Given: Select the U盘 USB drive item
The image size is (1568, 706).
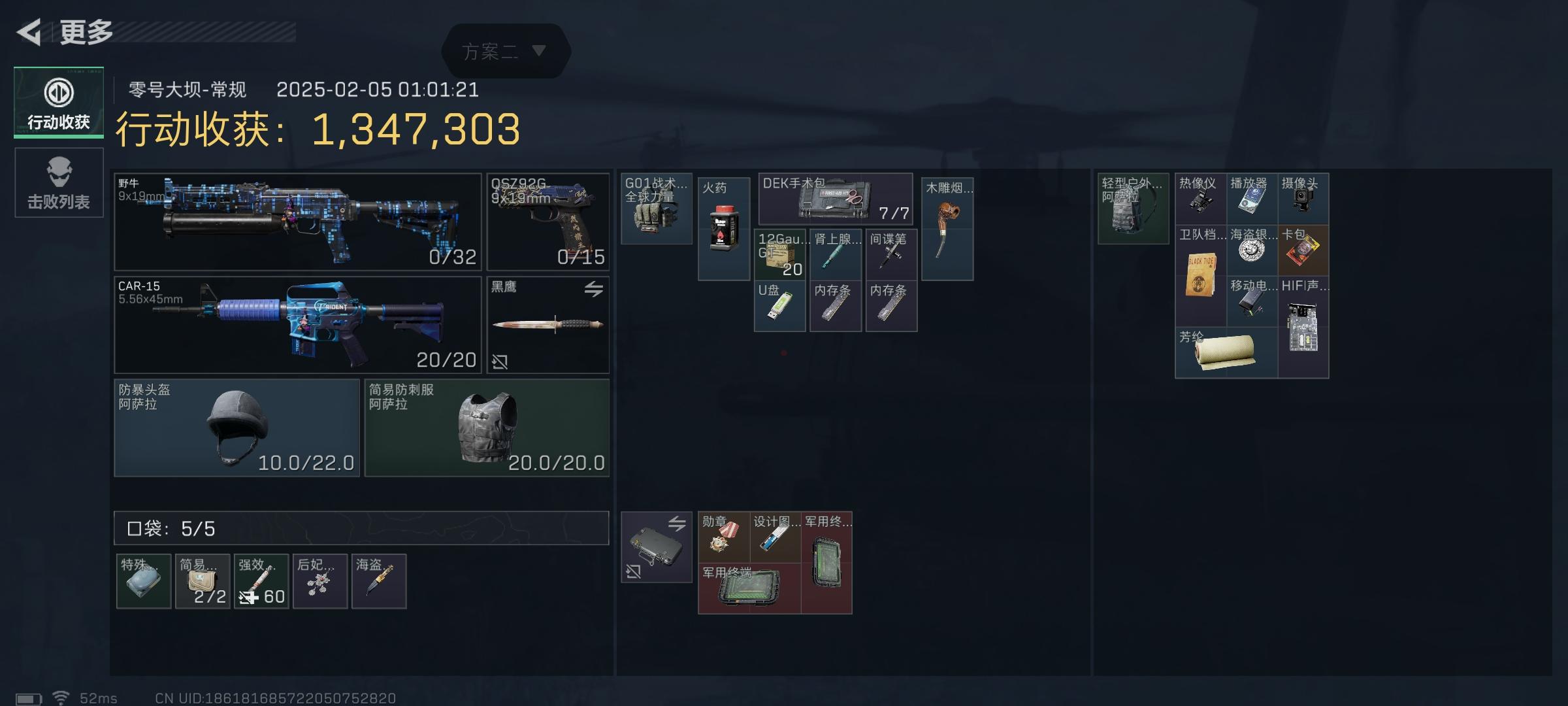Looking at the screenshot, I should tap(779, 306).
